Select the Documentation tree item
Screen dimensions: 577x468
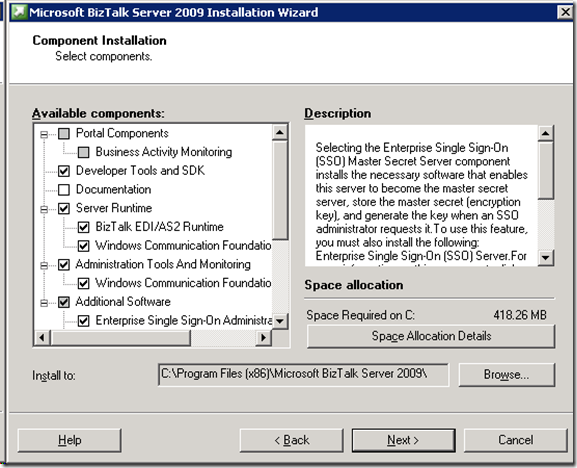click(113, 189)
